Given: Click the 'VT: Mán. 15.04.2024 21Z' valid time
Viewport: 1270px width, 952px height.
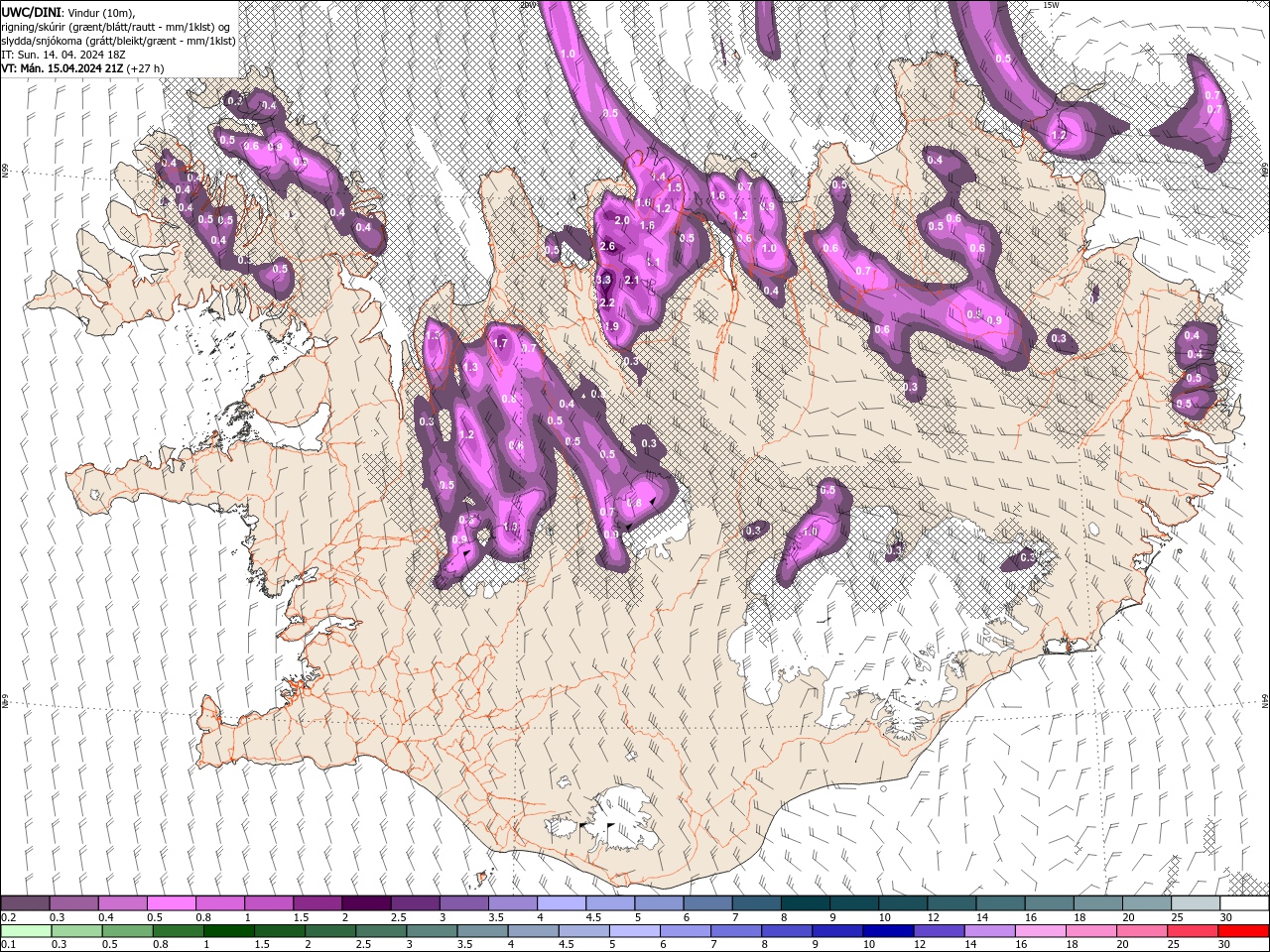Looking at the screenshot, I should click(x=62, y=67).
